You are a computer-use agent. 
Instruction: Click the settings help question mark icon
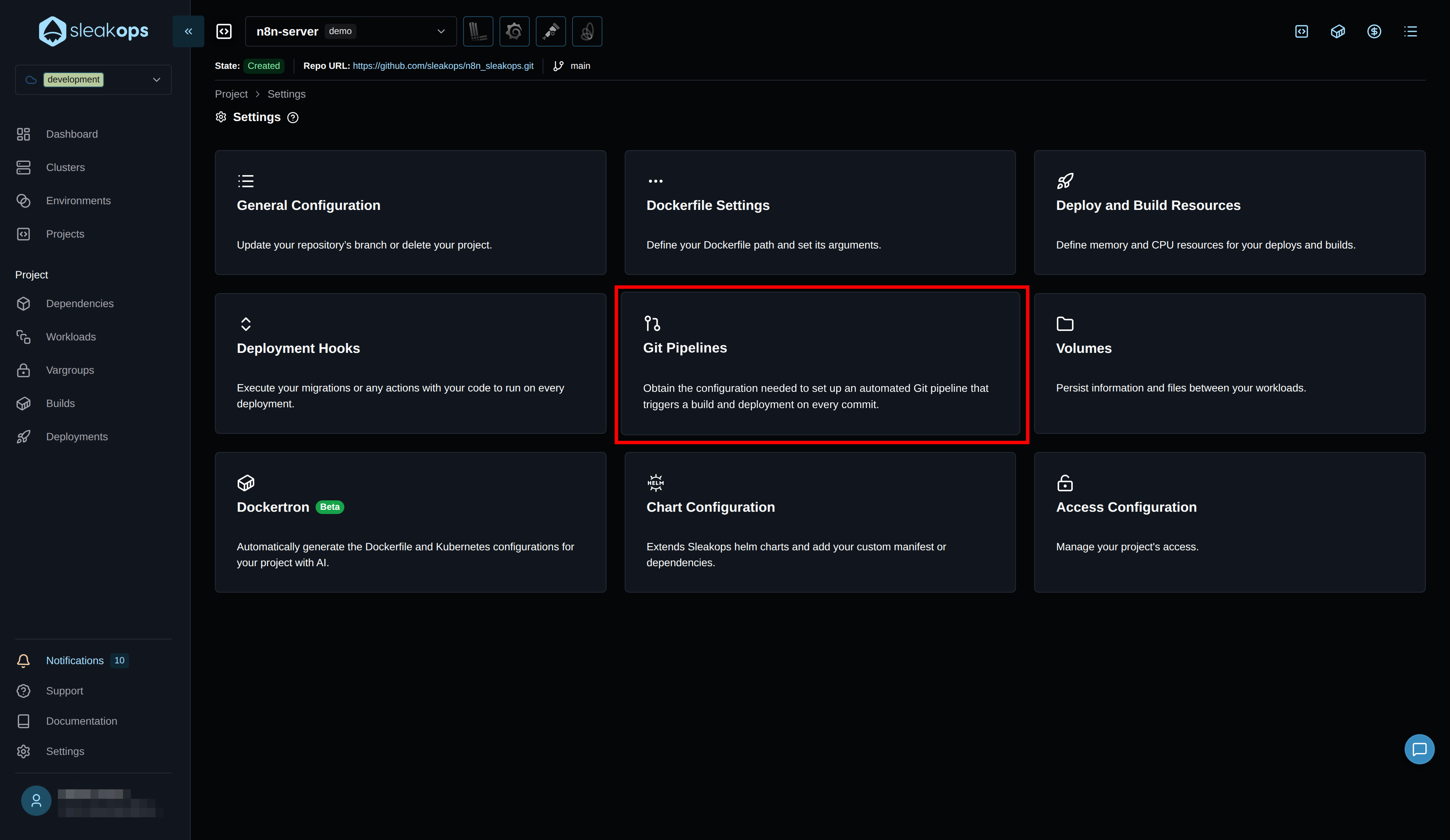tap(294, 117)
